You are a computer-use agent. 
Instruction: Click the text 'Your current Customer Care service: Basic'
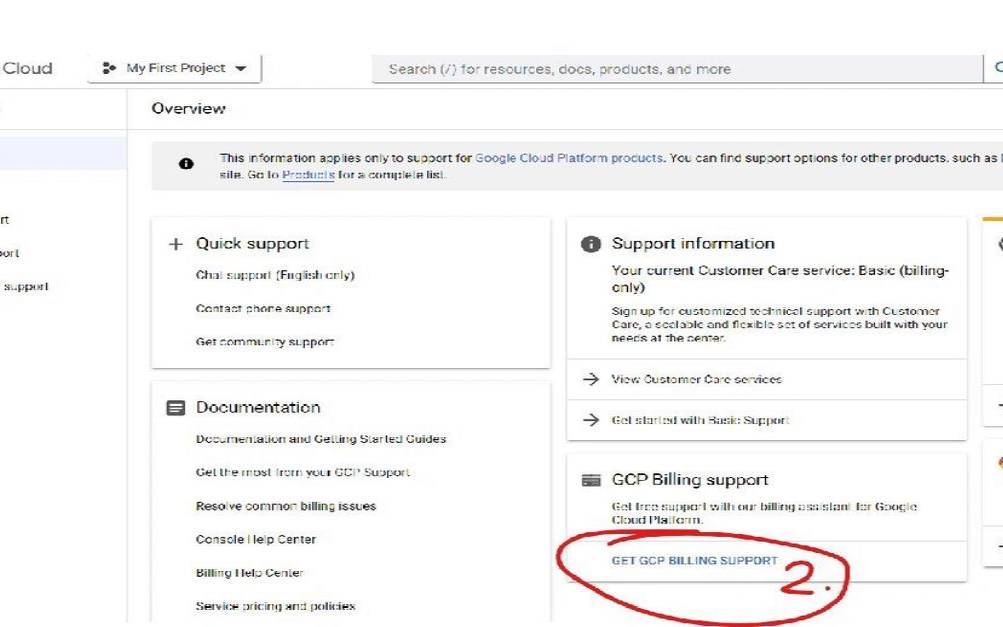754,271
